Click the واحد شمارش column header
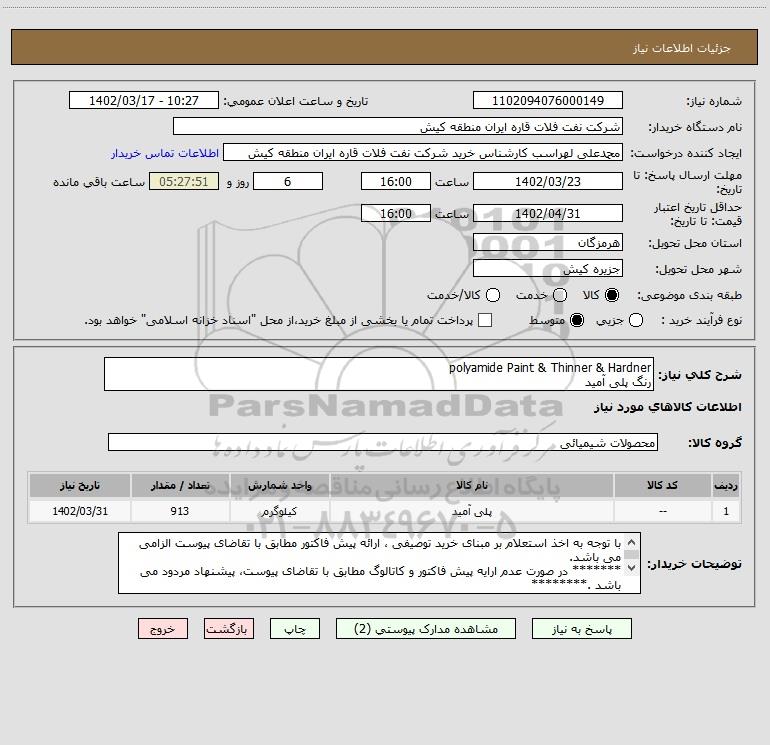This screenshot has width=770, height=745. point(279,486)
